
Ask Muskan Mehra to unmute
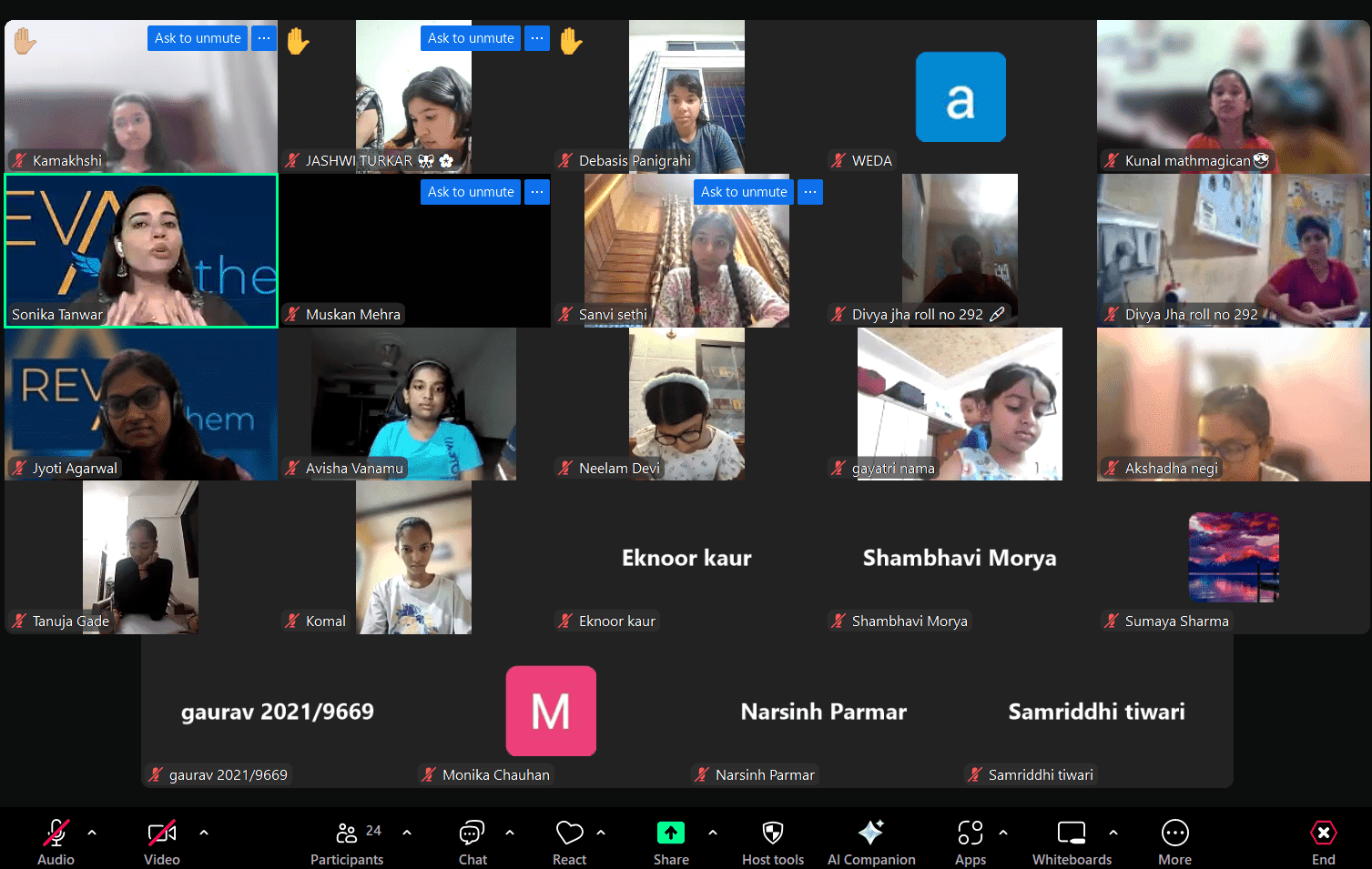471,192
